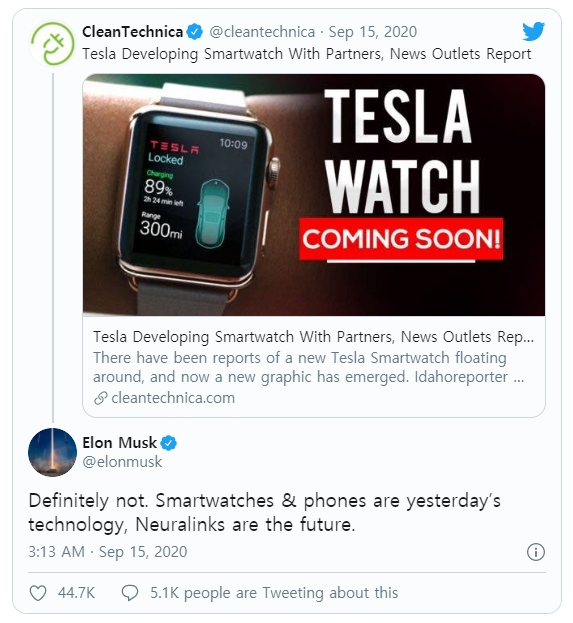The width and height of the screenshot is (573, 623).
Task: Open replies via speech bubble icon
Action: pyautogui.click(x=130, y=593)
